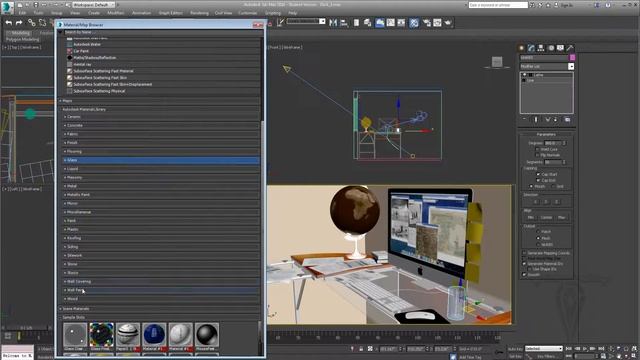Click the X direction button
Viewport: 640px width, 360px height.
click(535, 202)
